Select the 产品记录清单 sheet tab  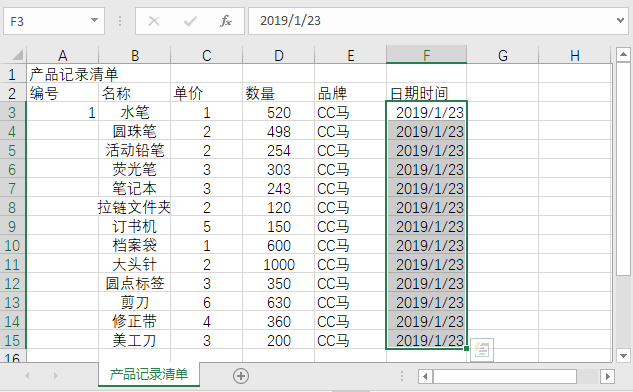(149, 374)
